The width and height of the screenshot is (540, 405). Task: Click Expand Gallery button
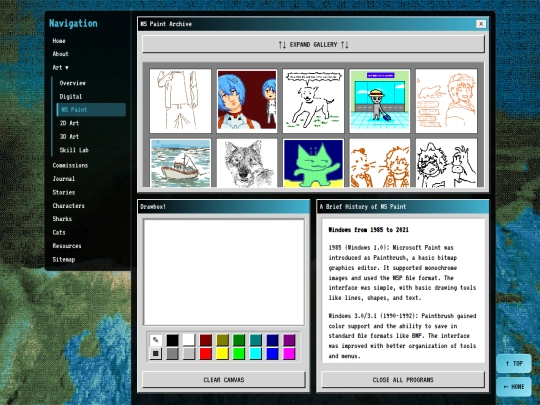[313, 44]
